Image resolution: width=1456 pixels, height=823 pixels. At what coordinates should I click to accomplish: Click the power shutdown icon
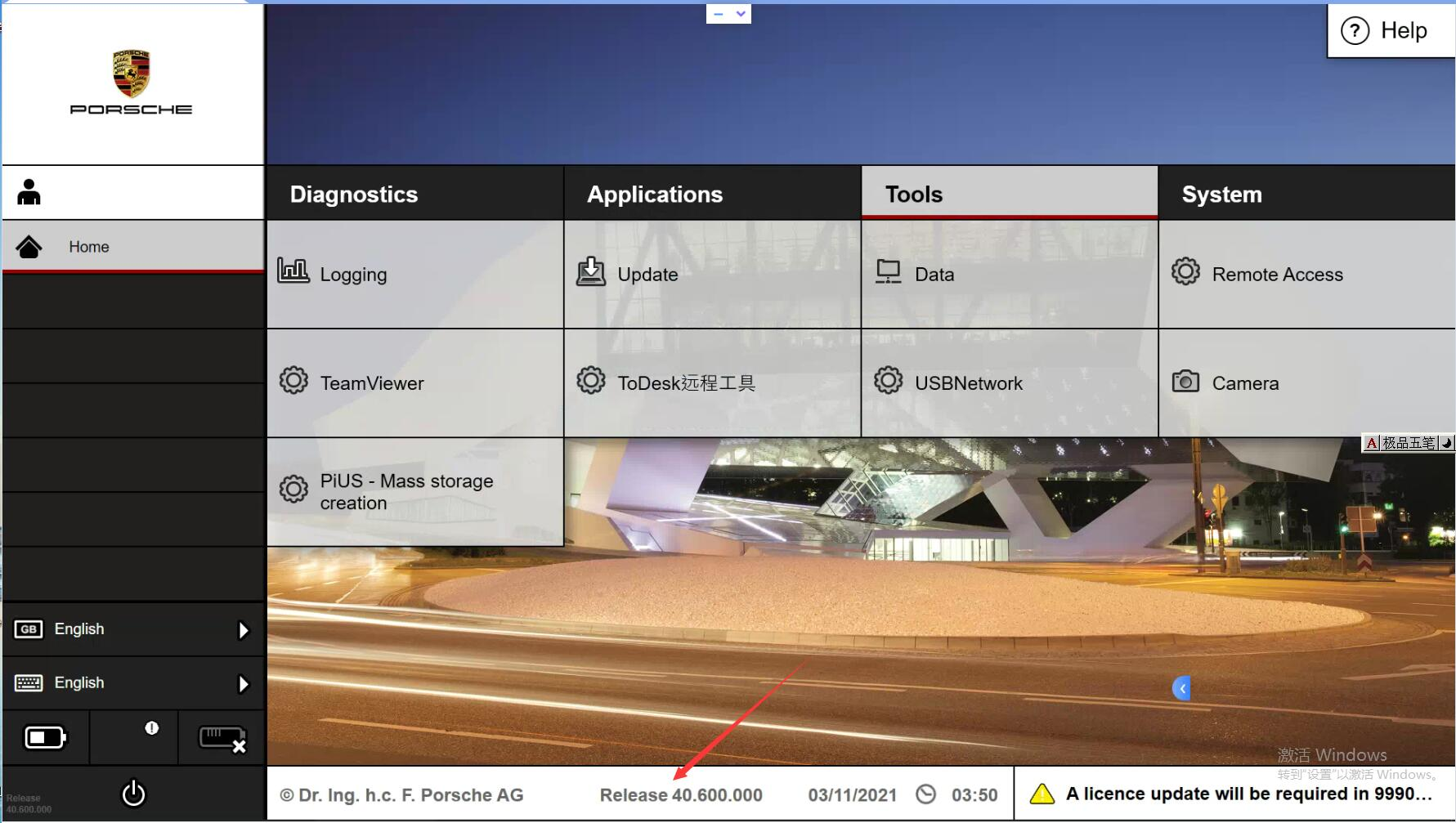tap(133, 794)
